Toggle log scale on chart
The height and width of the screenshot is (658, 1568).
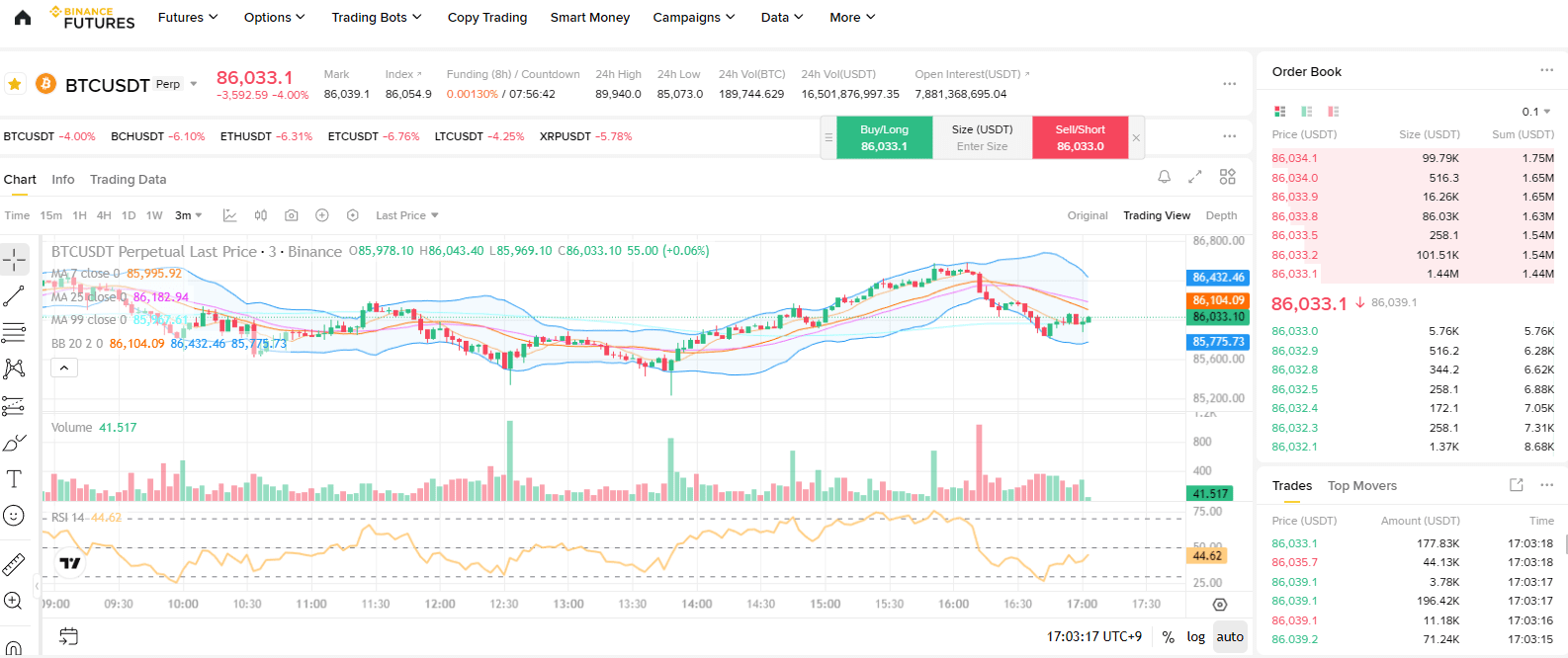point(1196,637)
